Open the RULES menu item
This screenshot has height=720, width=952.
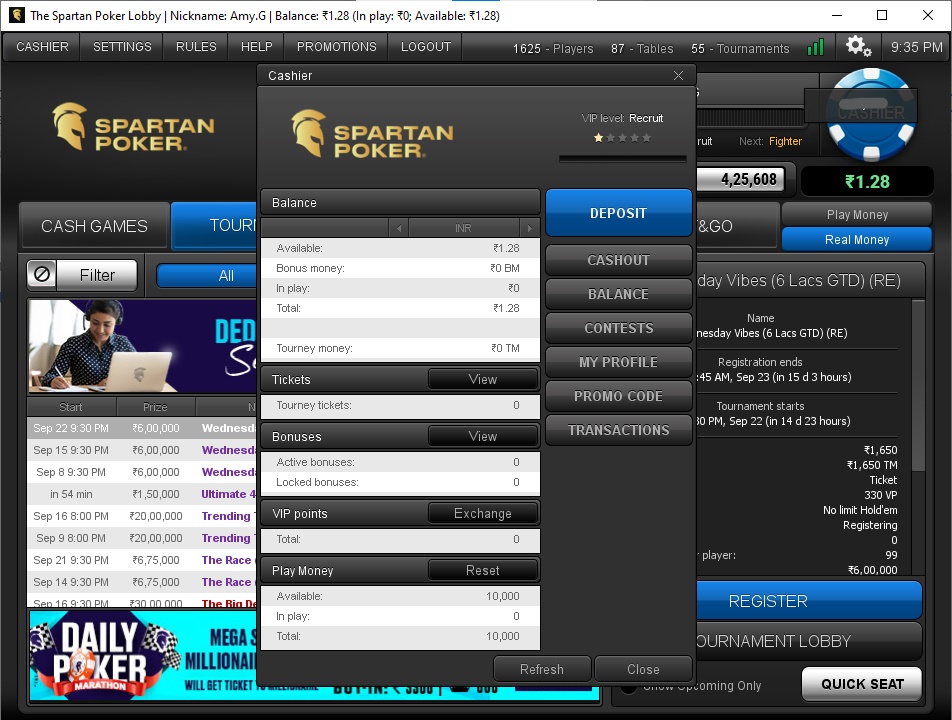coord(196,47)
